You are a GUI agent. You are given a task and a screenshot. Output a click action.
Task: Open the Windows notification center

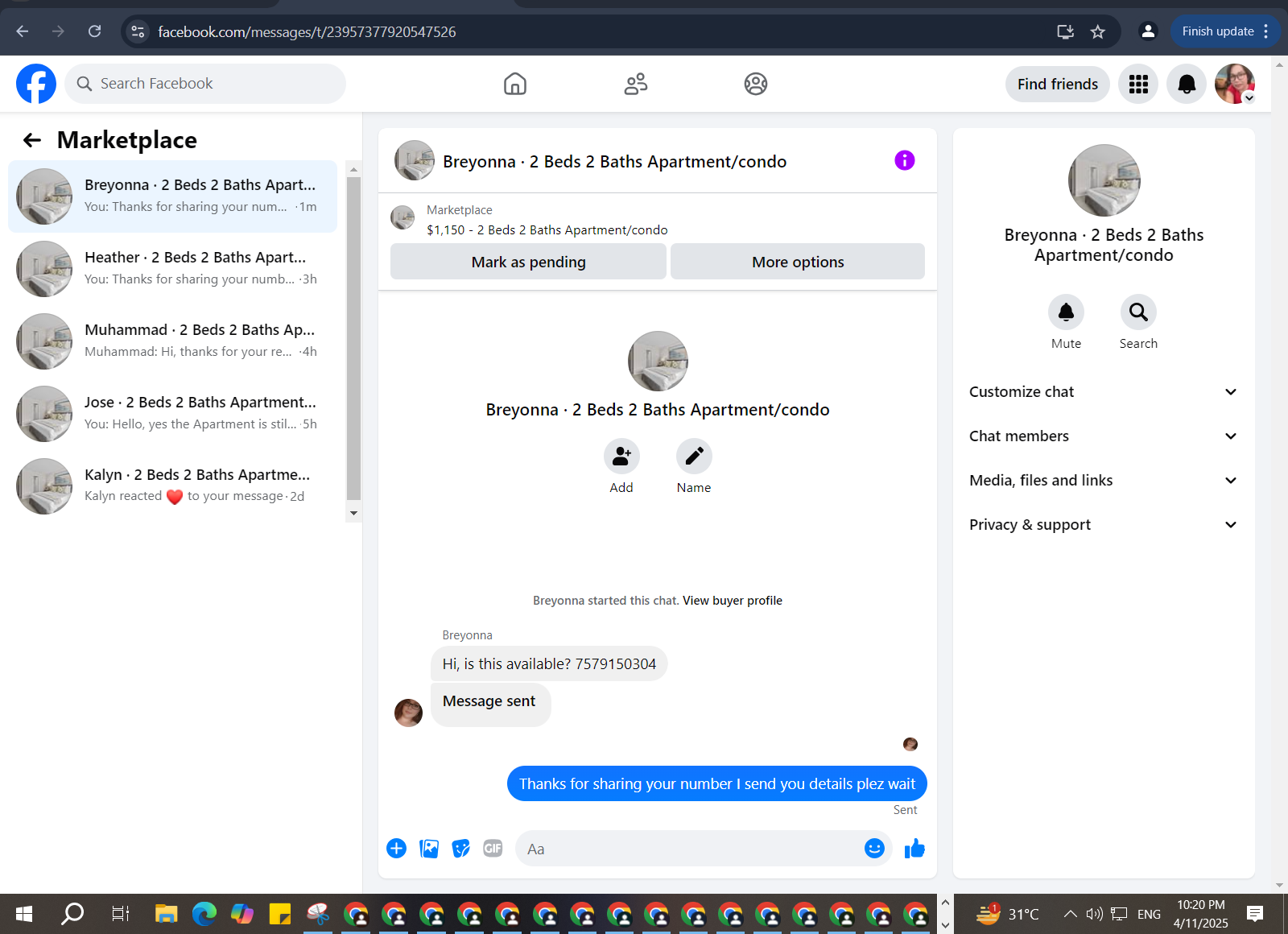pos(1255,914)
